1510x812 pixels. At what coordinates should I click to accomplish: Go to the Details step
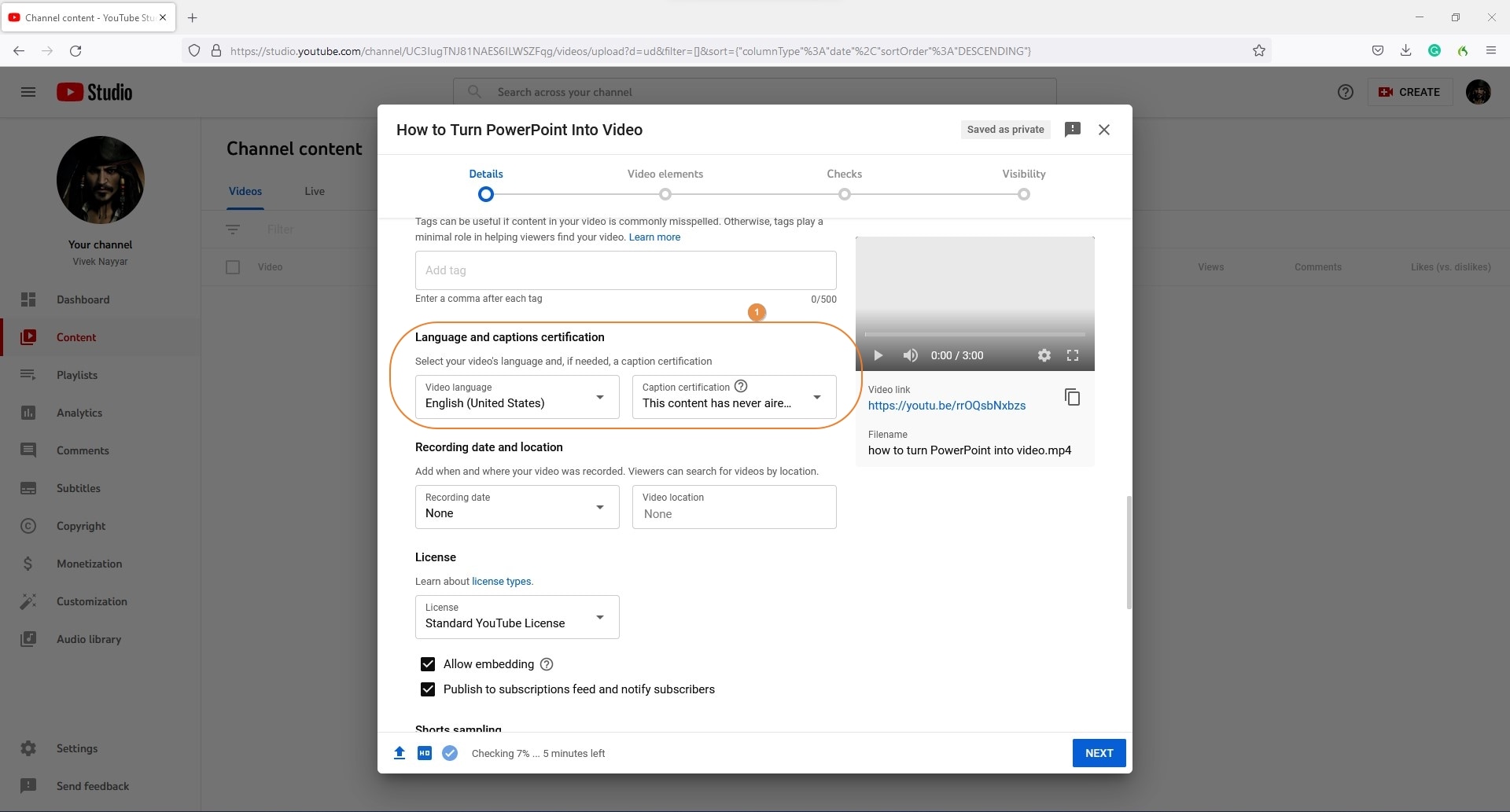coord(486,185)
